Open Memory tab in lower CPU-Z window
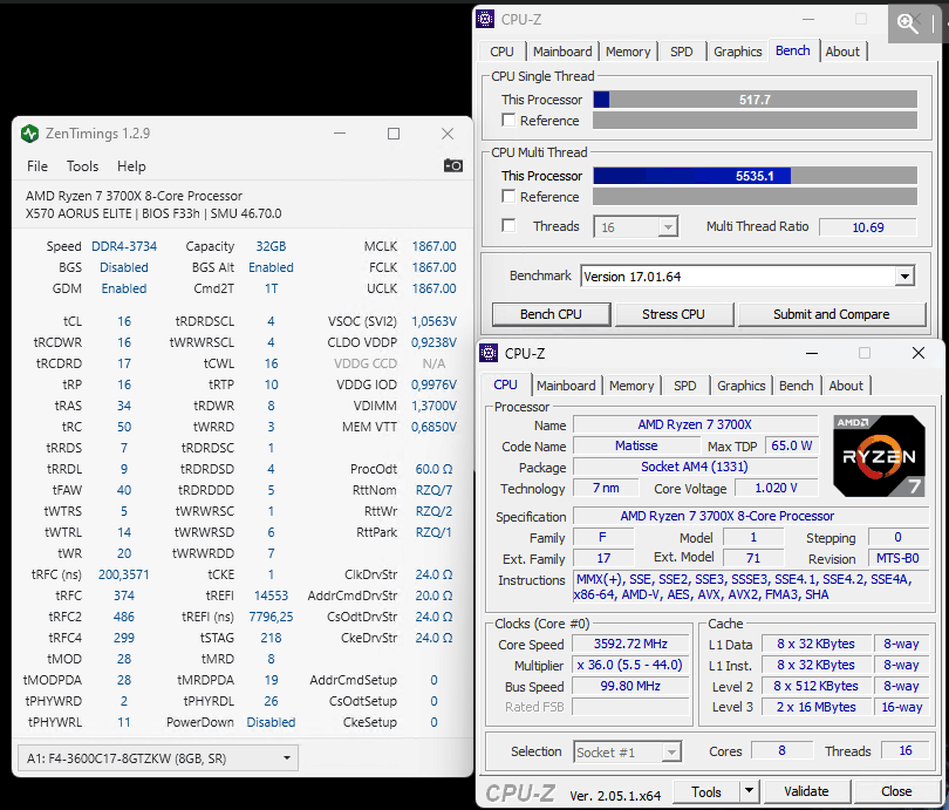The image size is (949, 810). [x=632, y=386]
